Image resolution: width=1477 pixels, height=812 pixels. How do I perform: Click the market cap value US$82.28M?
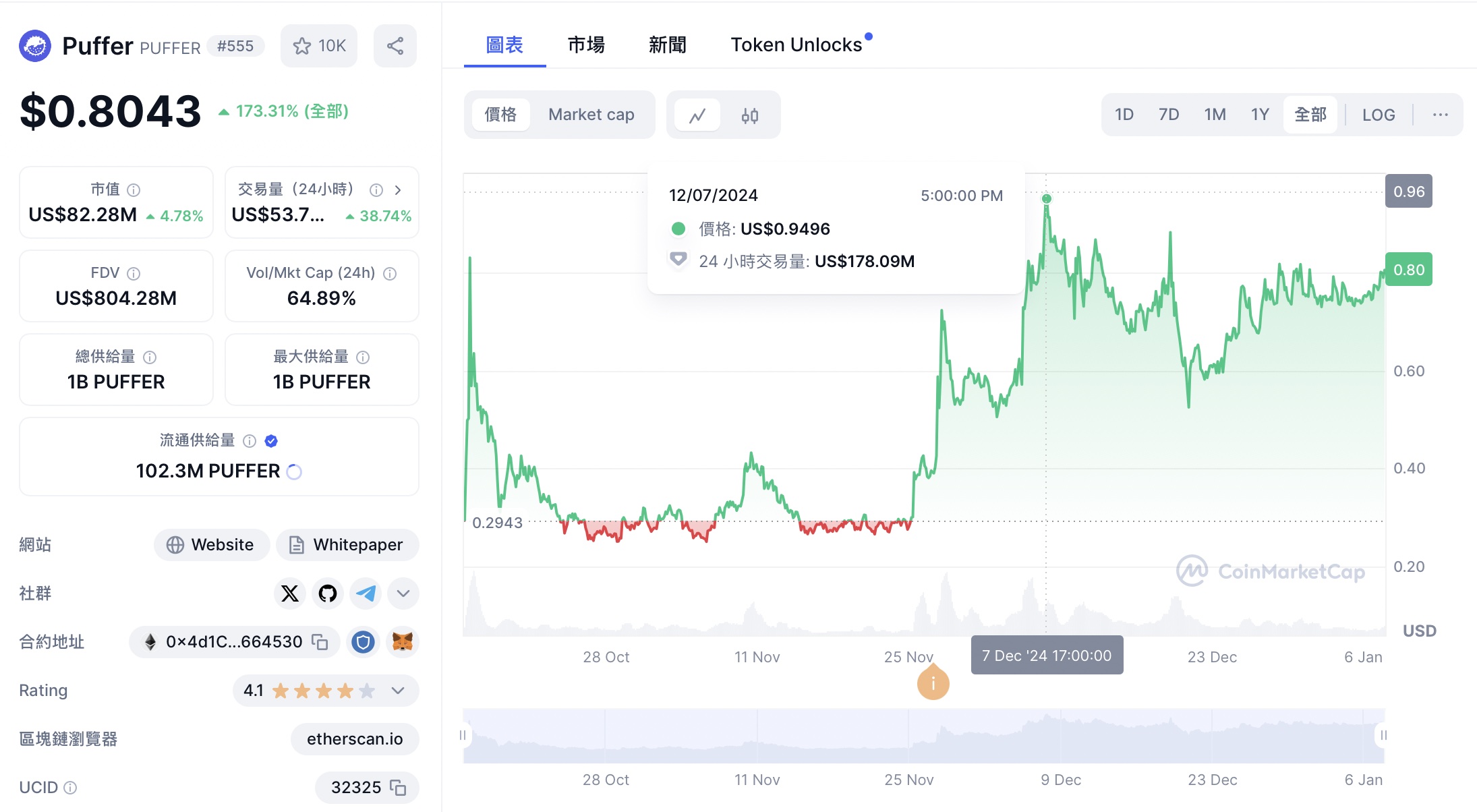click(83, 215)
